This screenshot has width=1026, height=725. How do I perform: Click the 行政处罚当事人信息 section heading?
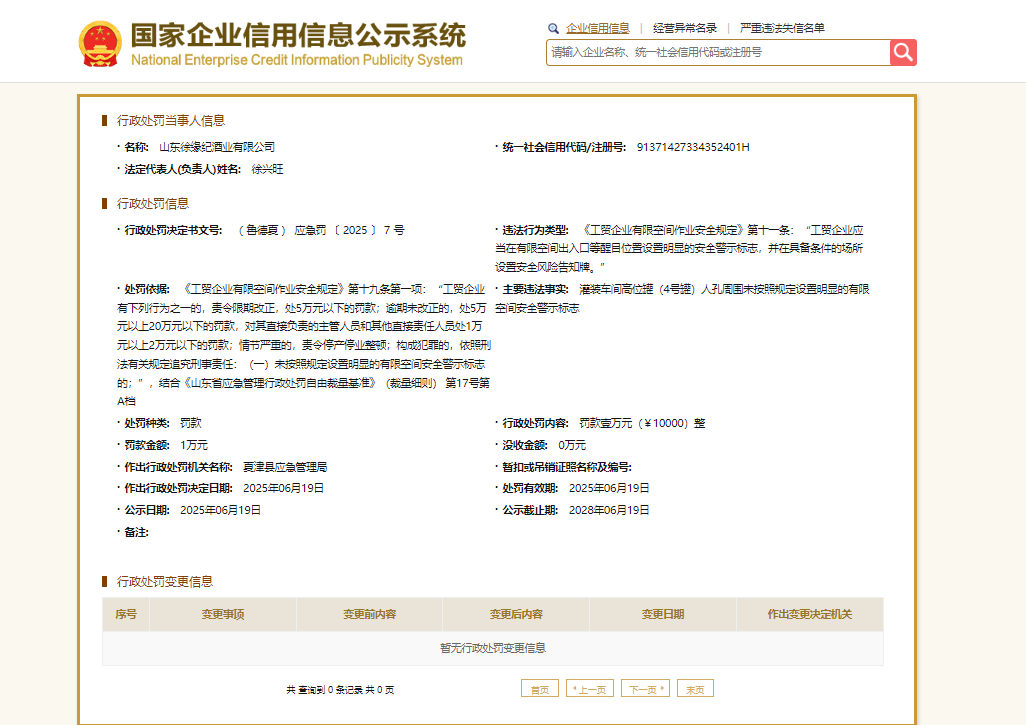tap(170, 120)
